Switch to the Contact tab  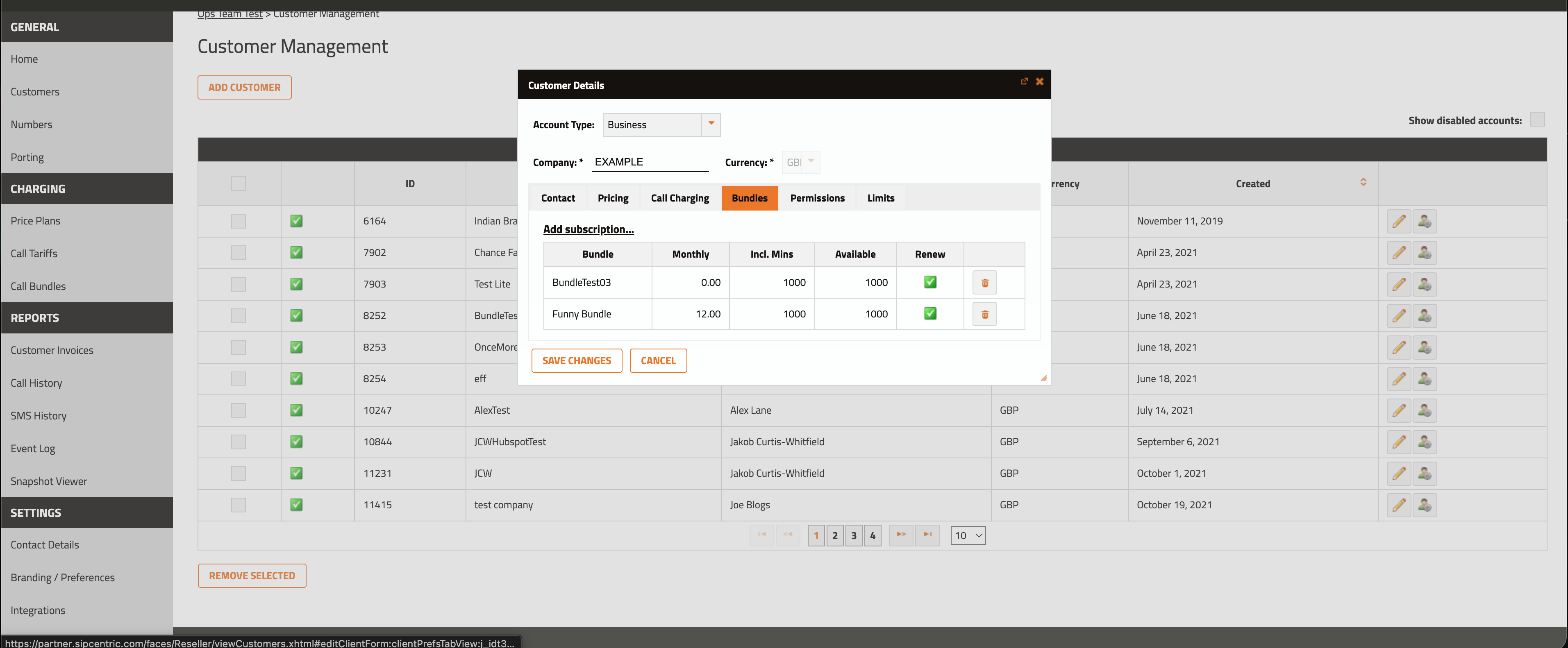tap(557, 198)
